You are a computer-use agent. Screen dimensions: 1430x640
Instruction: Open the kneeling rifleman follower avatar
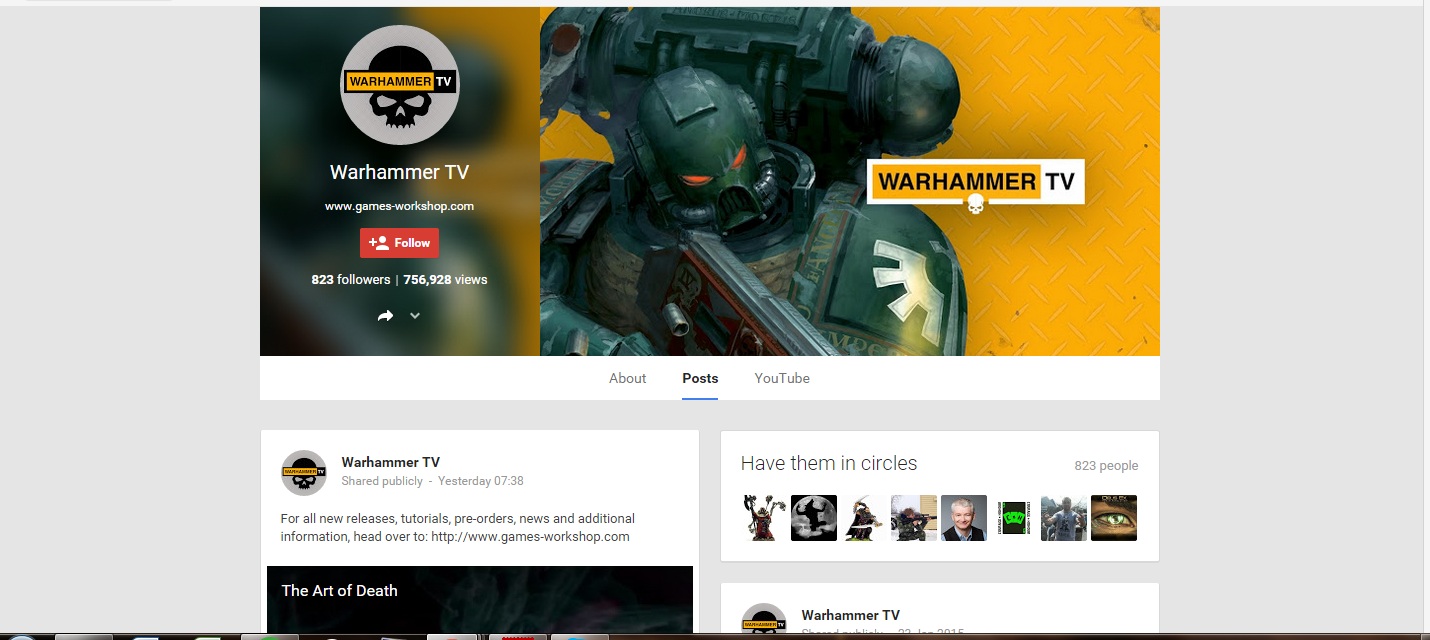(x=914, y=518)
